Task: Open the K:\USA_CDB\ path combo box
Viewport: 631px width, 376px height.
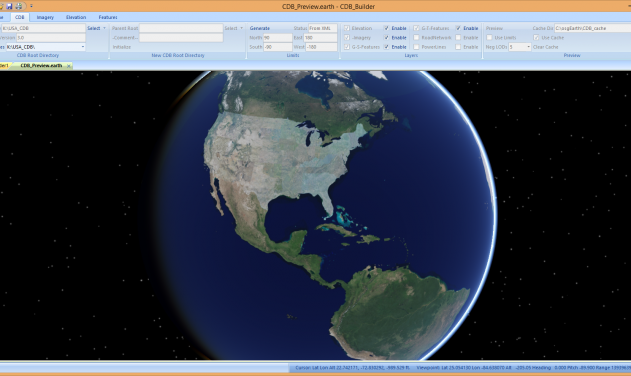Action: 45,47
